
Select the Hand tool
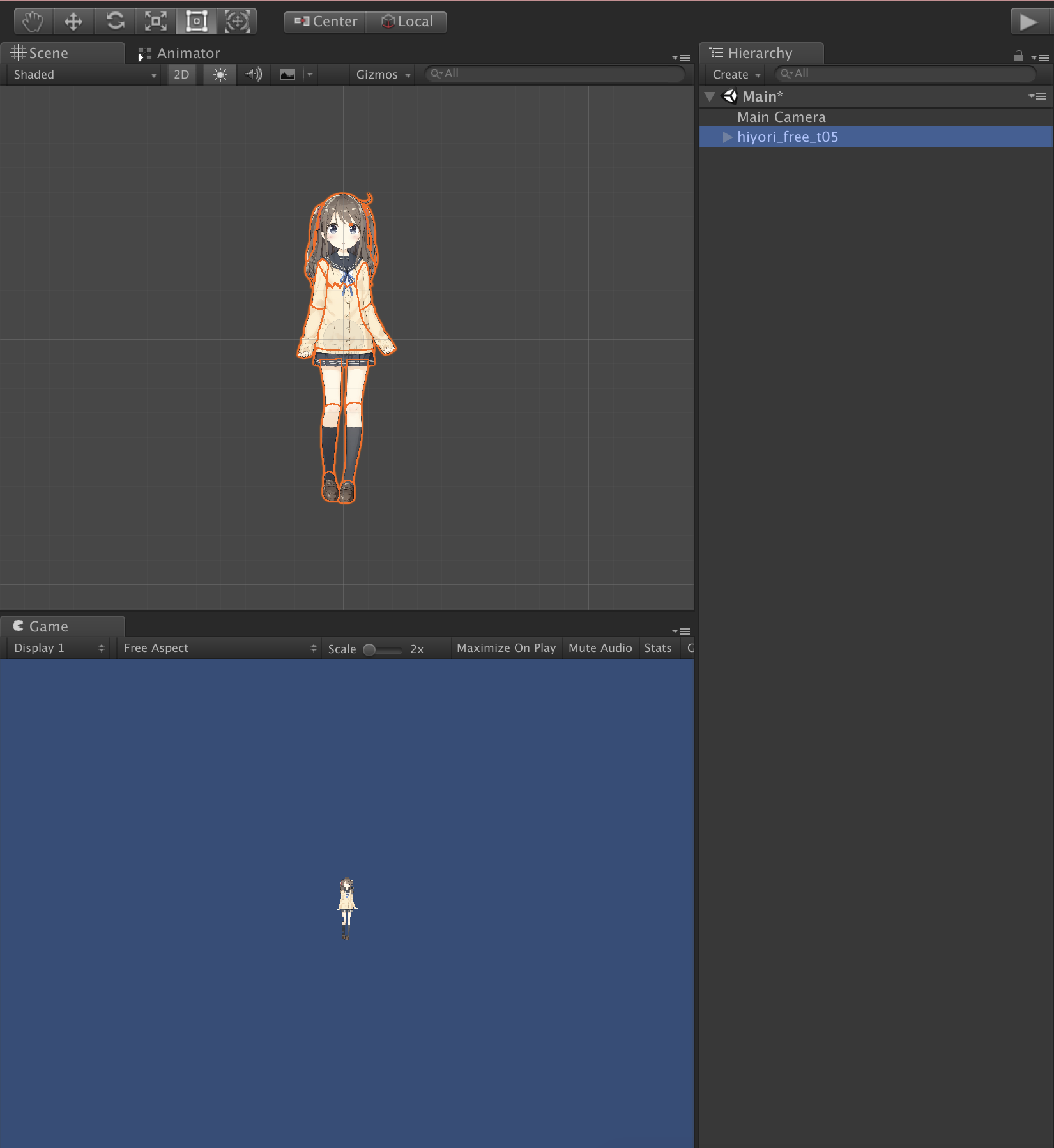[33, 21]
